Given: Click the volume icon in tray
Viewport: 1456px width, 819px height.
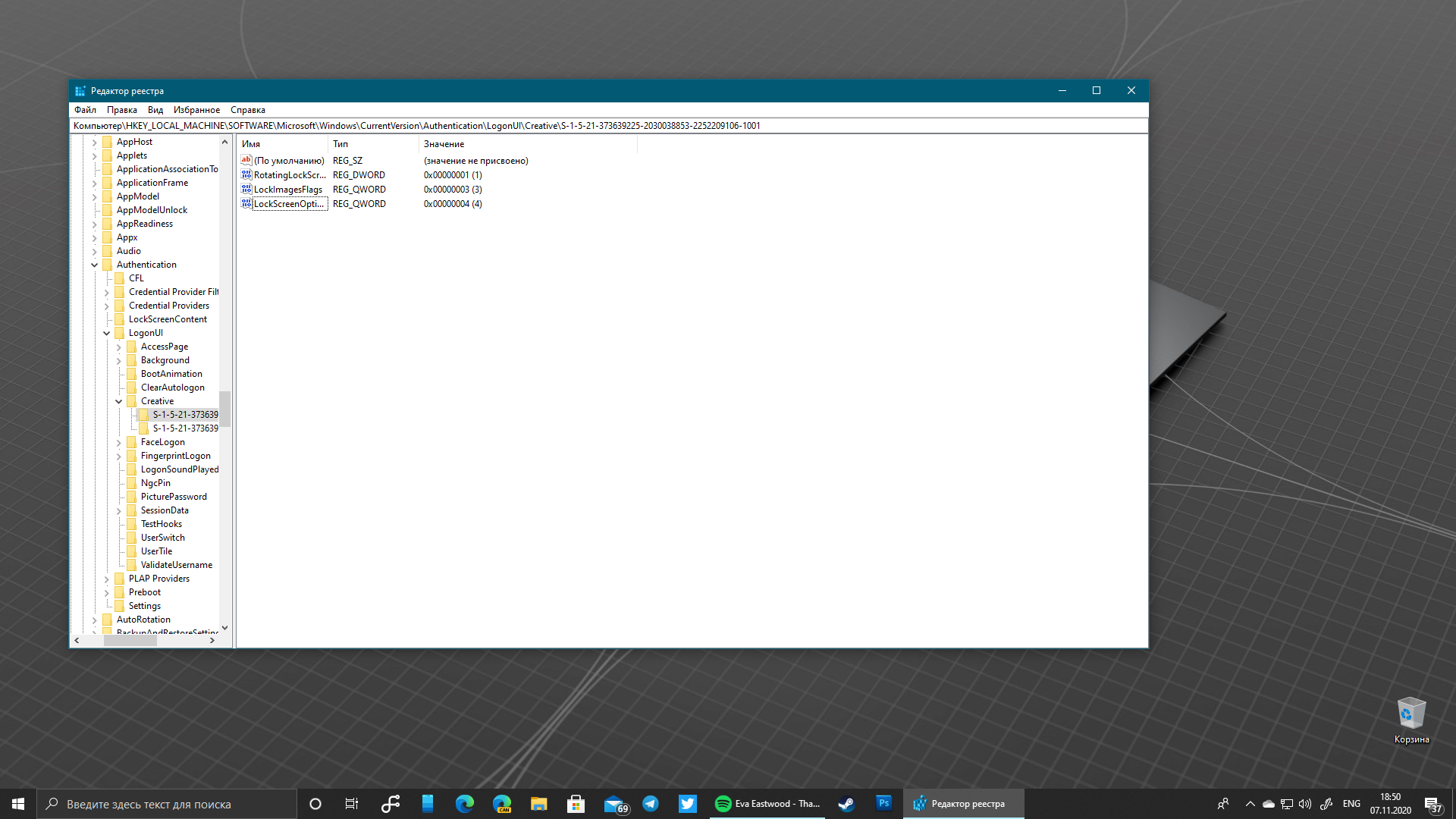Looking at the screenshot, I should (x=1305, y=804).
